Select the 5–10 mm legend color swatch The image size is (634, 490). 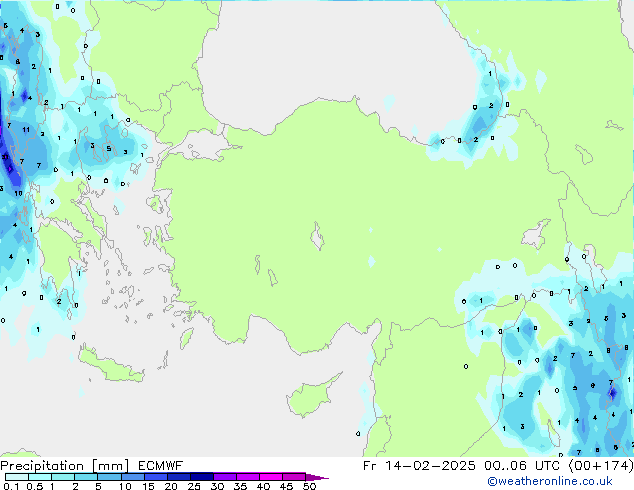point(109,477)
